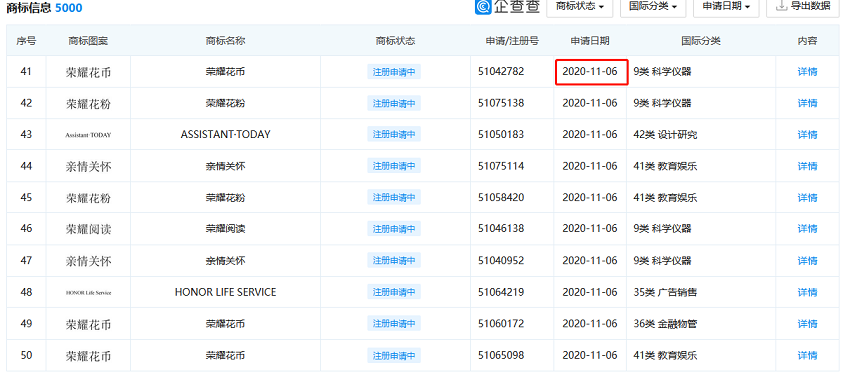Click the 商标信息 5000 heading
The image size is (850, 377).
coord(44,8)
